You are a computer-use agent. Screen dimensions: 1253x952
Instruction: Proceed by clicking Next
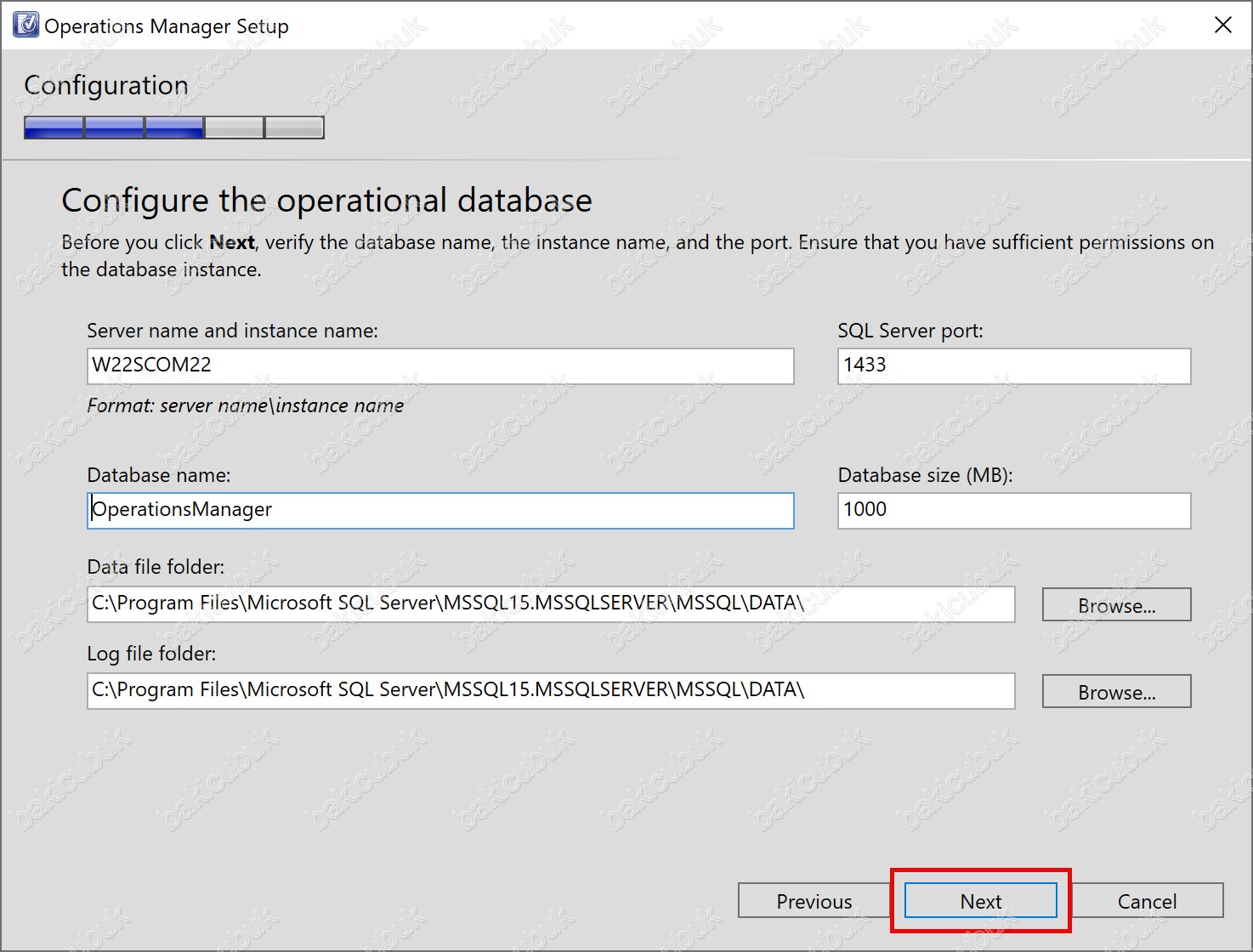981,901
